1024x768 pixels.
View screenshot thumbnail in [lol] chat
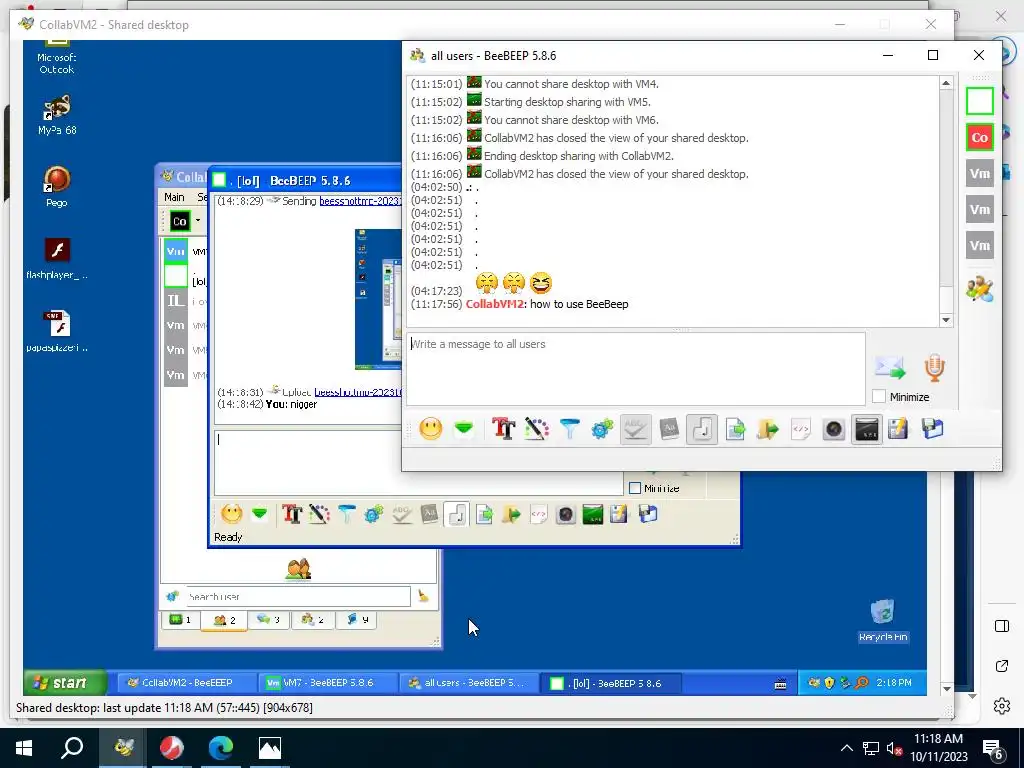[378, 299]
